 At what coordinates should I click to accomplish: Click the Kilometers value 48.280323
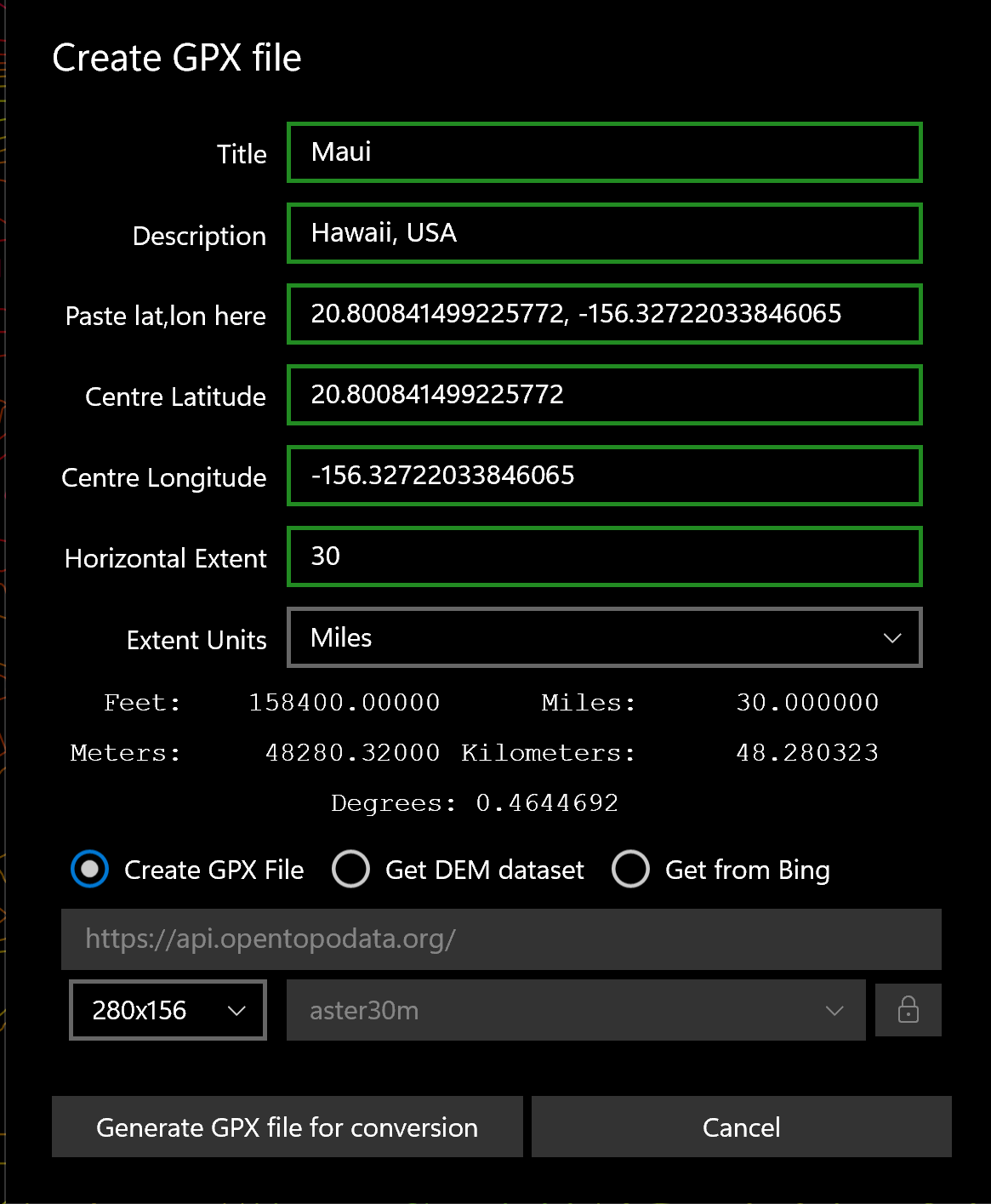click(807, 753)
